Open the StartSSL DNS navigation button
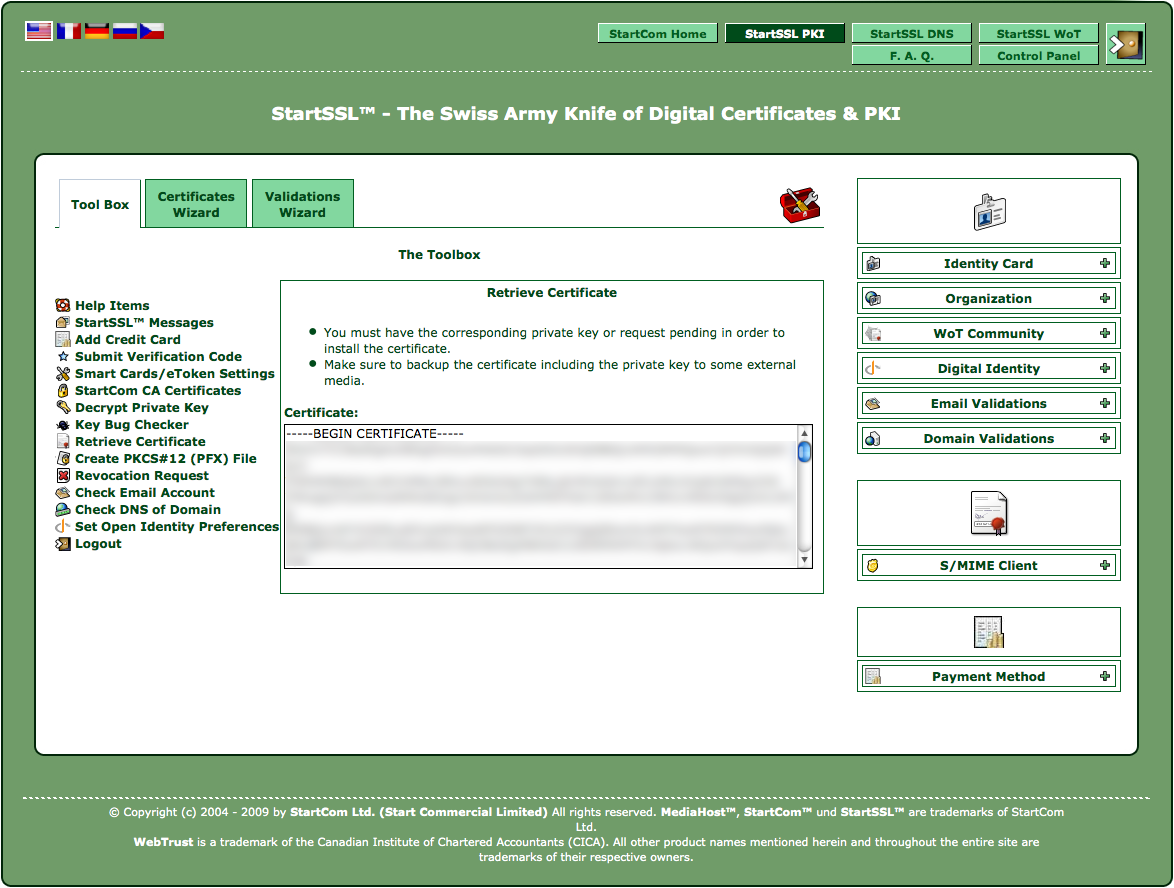The image size is (1174, 888). 912,34
